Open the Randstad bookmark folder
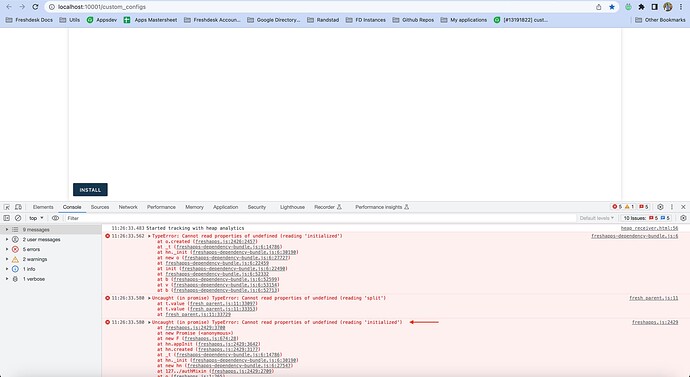The height and width of the screenshot is (377, 690). pos(323,20)
